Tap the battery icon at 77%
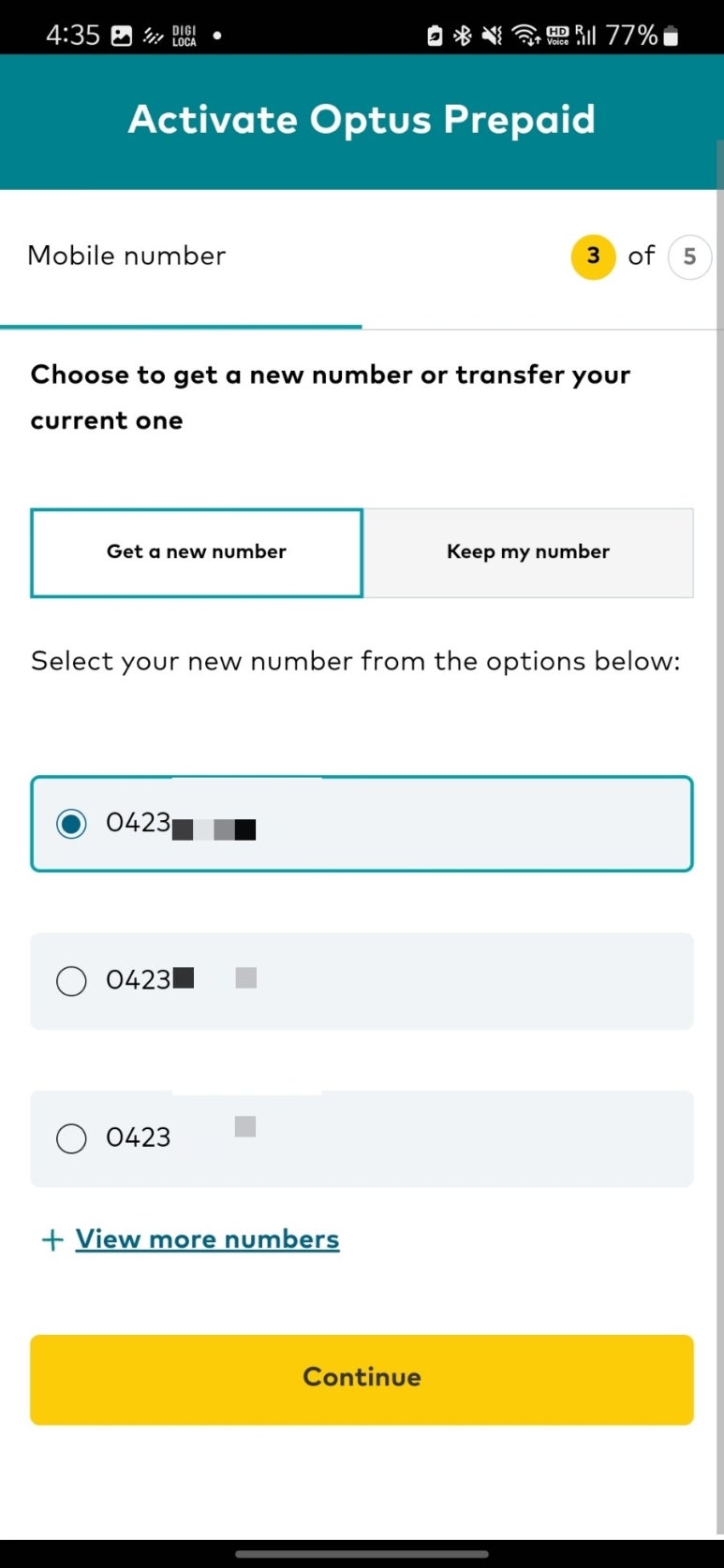 point(670,36)
